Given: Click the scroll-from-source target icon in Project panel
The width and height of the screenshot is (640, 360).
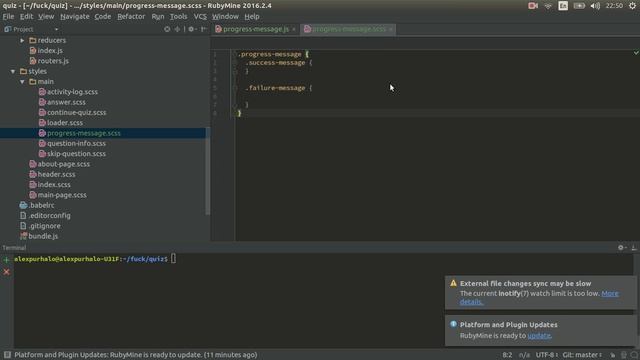Looking at the screenshot, I should (x=167, y=29).
